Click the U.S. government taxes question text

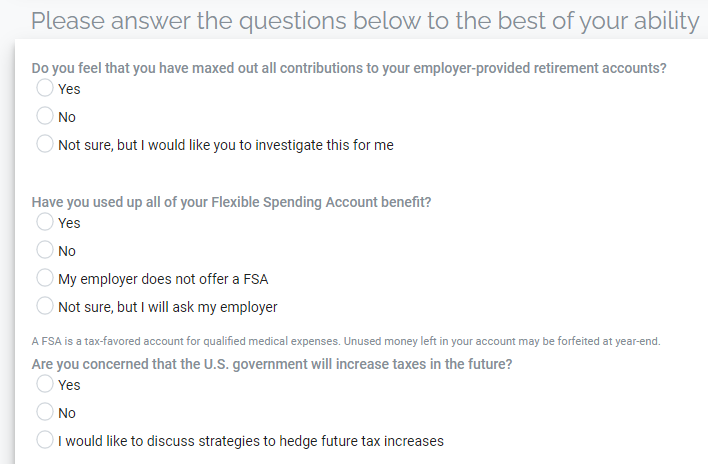[x=272, y=364]
